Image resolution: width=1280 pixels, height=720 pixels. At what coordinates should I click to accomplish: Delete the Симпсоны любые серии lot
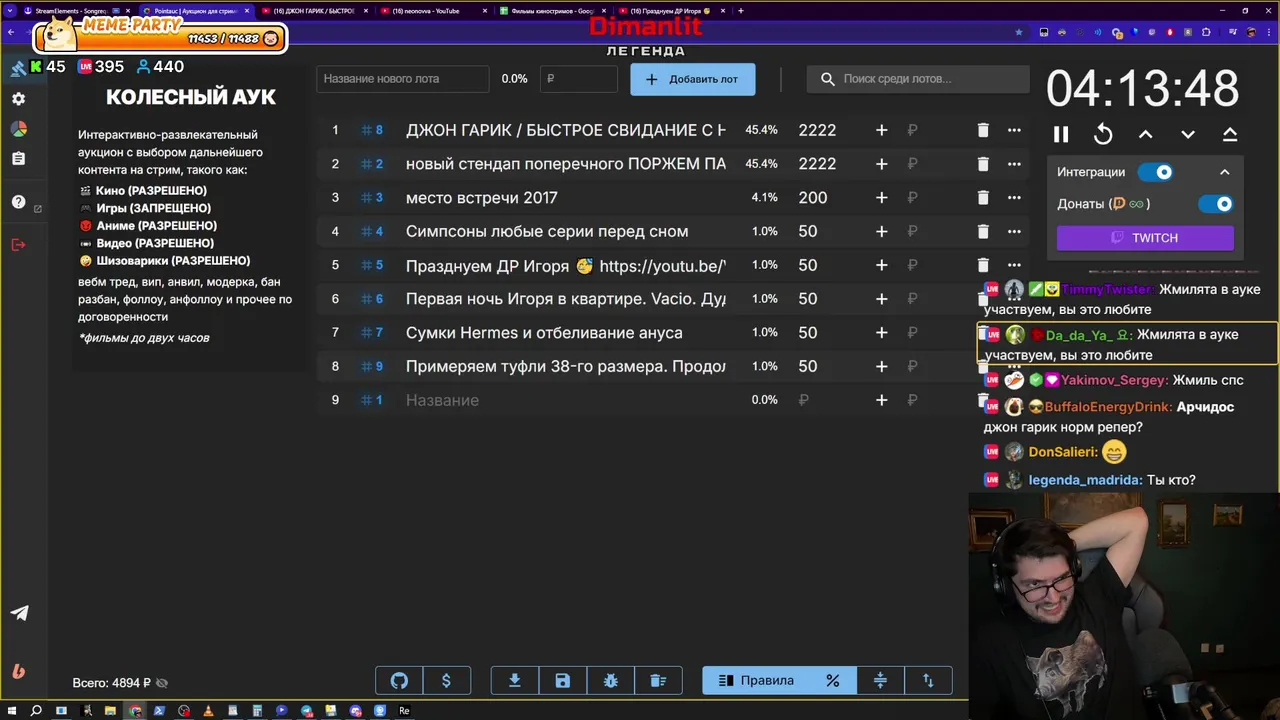click(x=982, y=232)
